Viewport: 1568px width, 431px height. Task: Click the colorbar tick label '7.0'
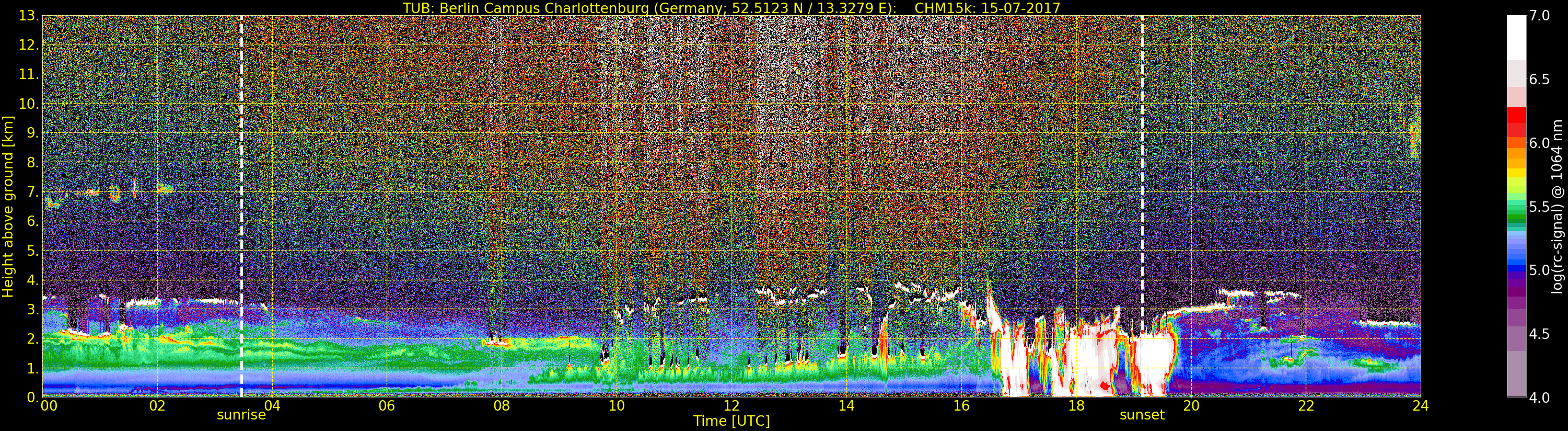click(x=1539, y=16)
